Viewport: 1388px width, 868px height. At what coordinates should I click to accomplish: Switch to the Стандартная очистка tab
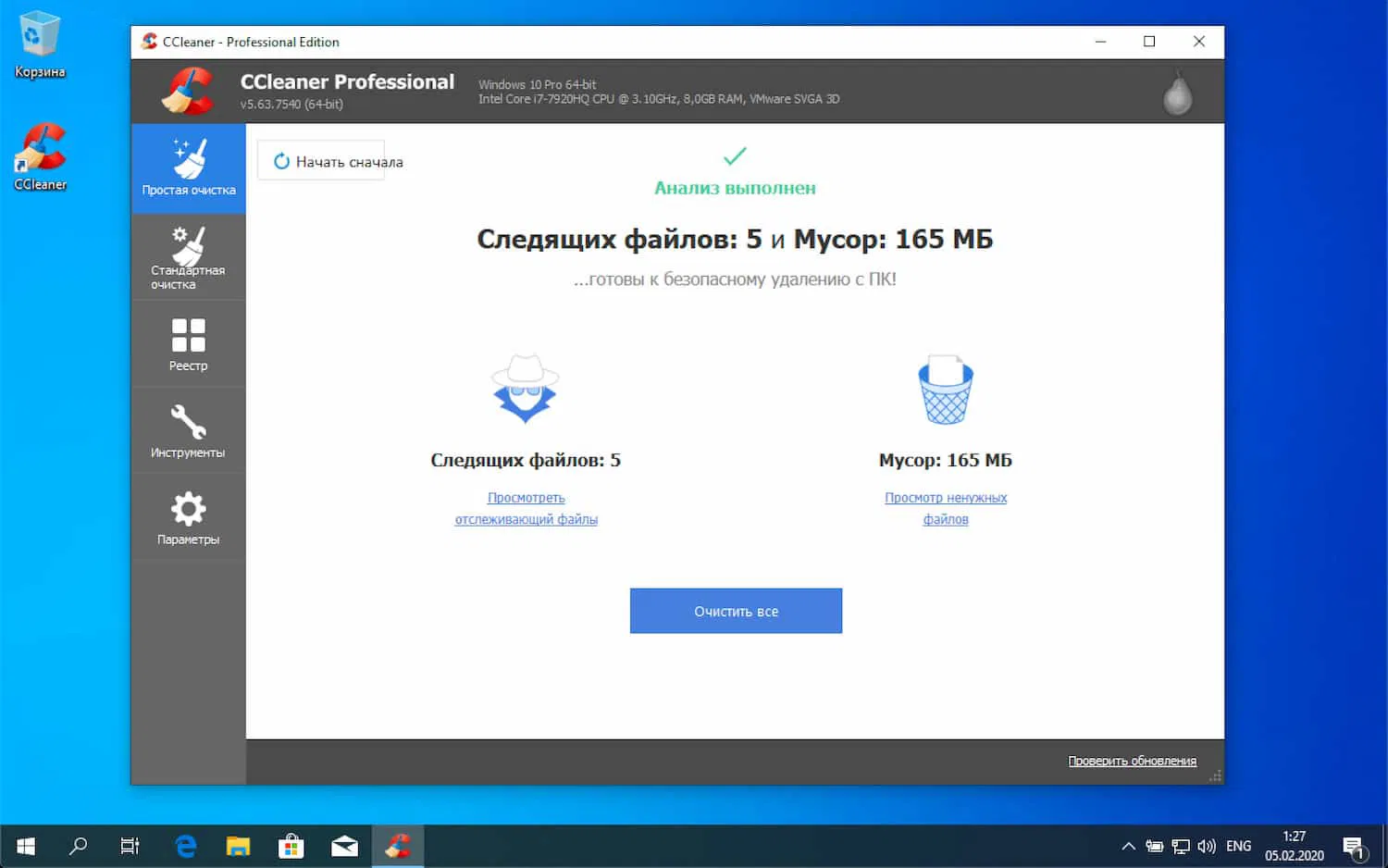(x=188, y=256)
